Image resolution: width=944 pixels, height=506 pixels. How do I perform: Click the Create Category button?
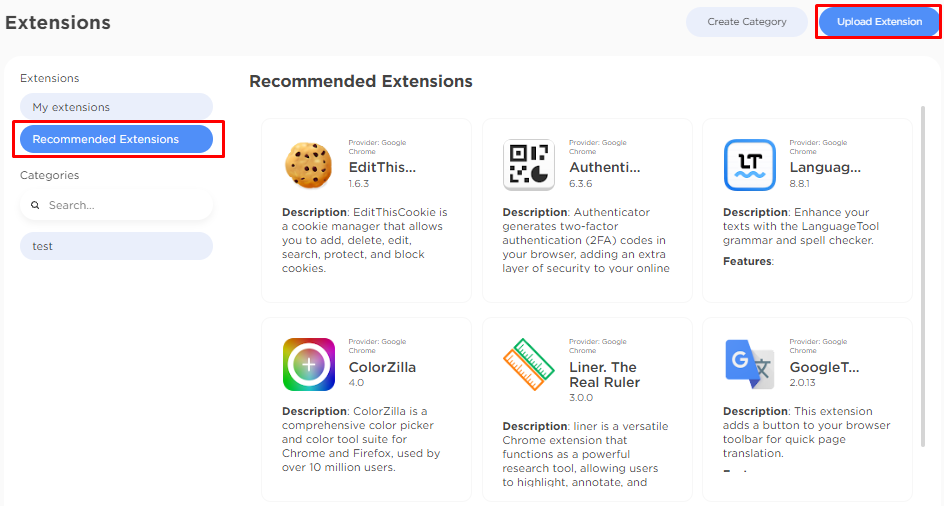click(747, 22)
